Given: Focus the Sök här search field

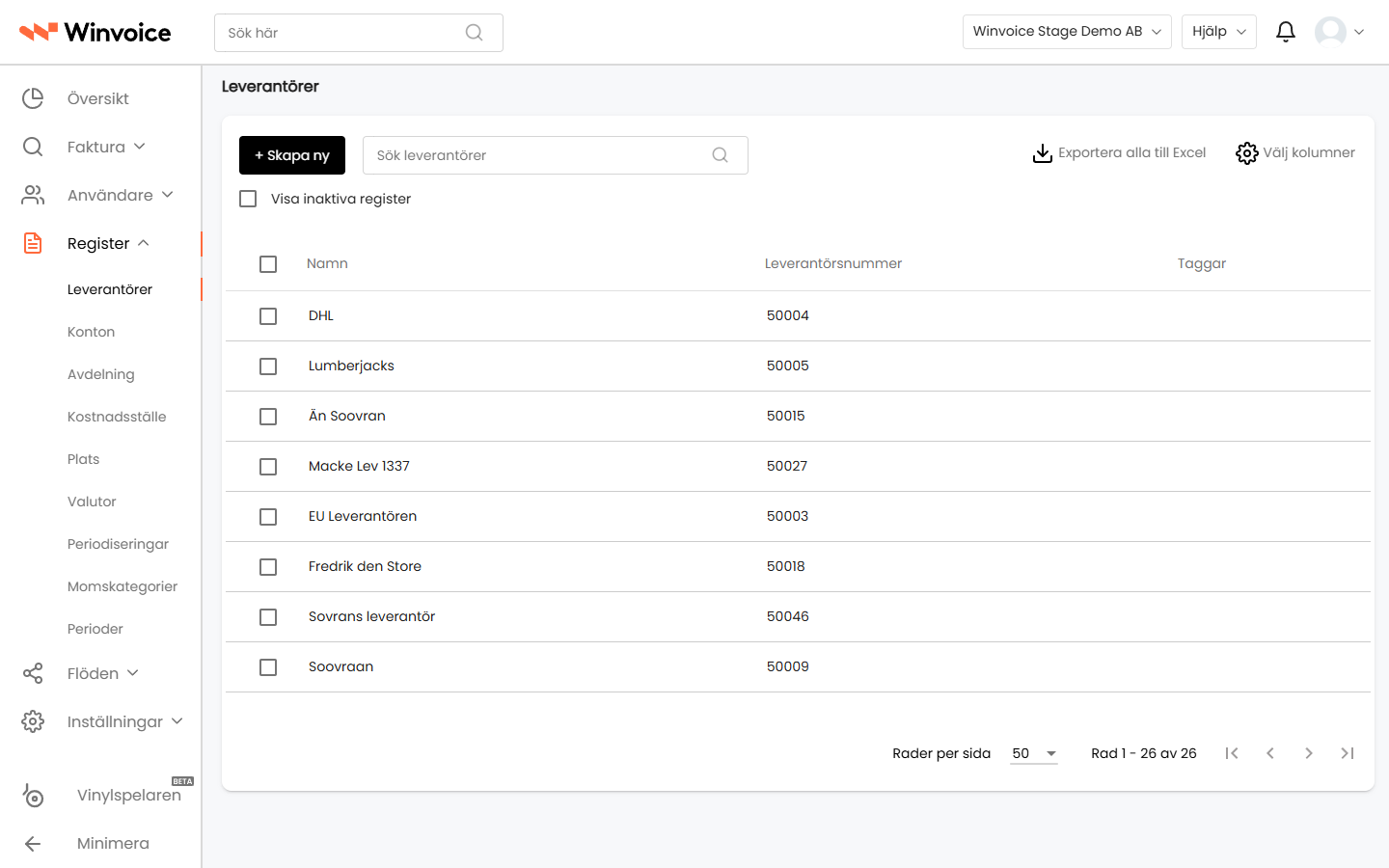Looking at the screenshot, I should tap(359, 33).
